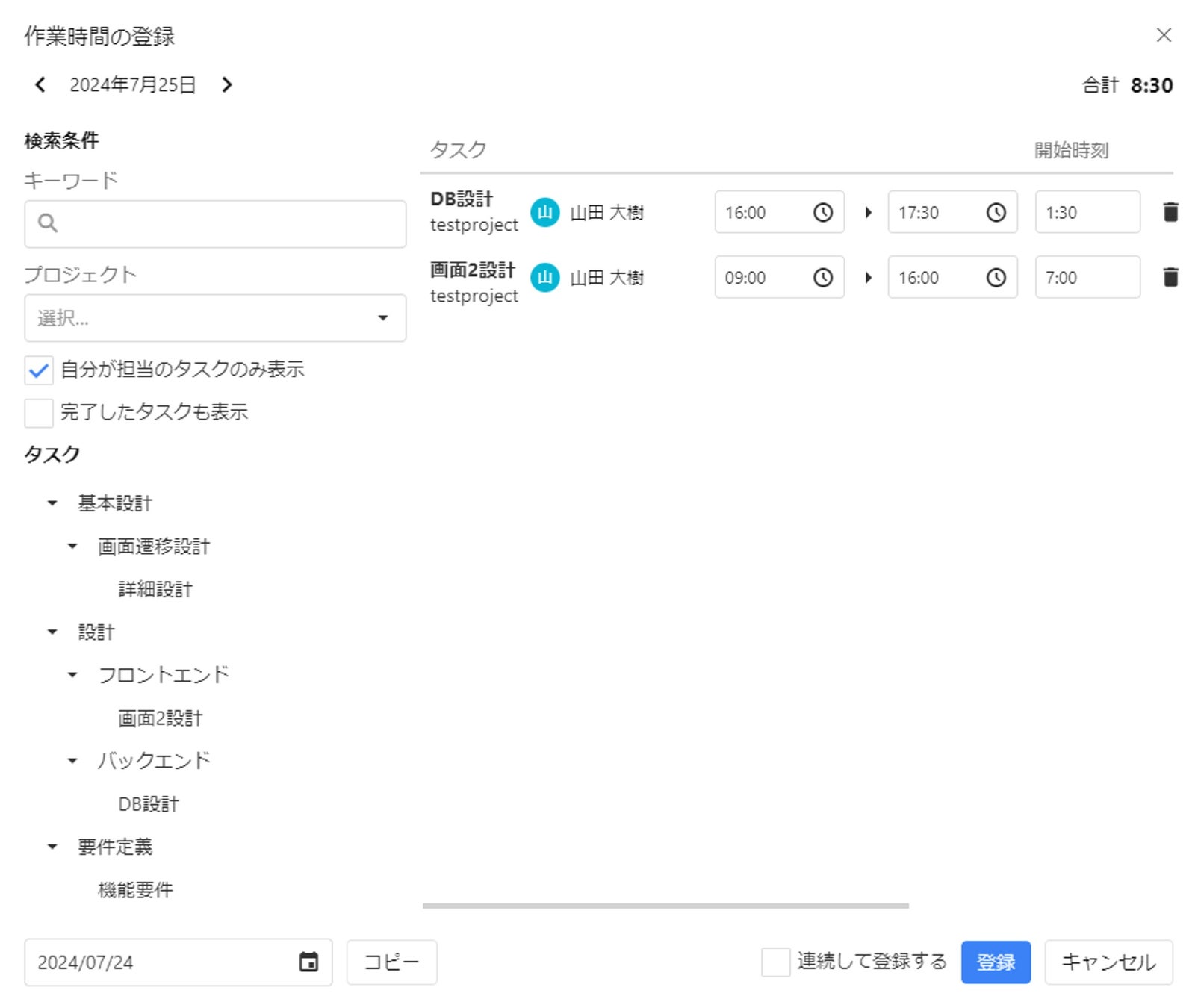The height and width of the screenshot is (1008, 1195).
Task: Collapse the フロントエンド tree node
Action: [x=72, y=675]
